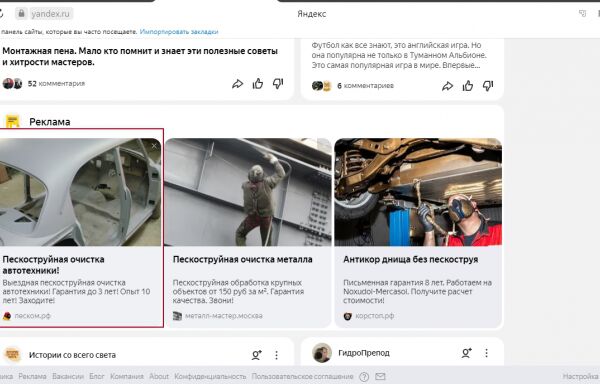Viewport: 600px width, 384px height.
Task: Open Вакансии link in footer
Action: (68, 376)
